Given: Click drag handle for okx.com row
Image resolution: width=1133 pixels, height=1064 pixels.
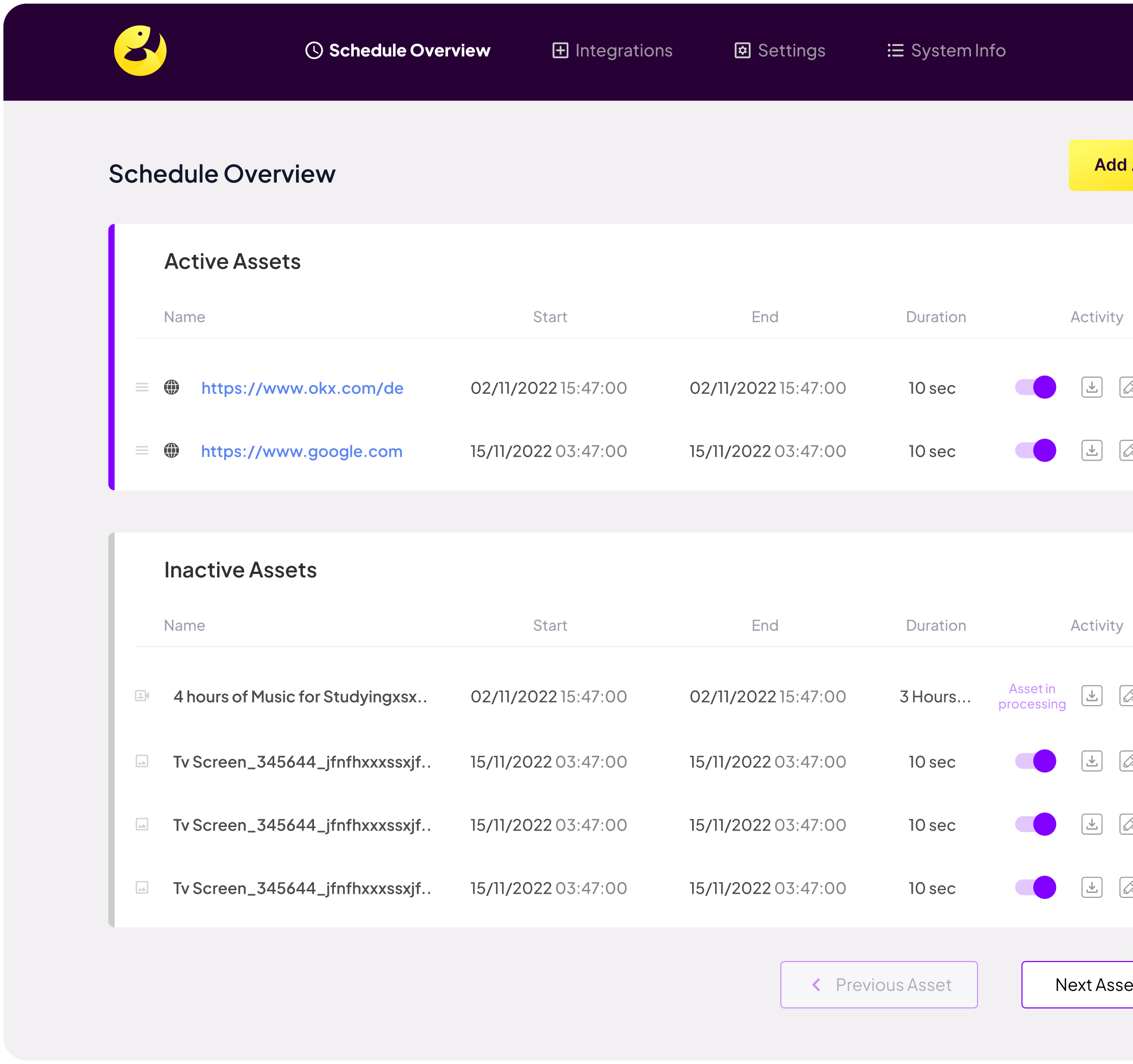Looking at the screenshot, I should tap(142, 387).
